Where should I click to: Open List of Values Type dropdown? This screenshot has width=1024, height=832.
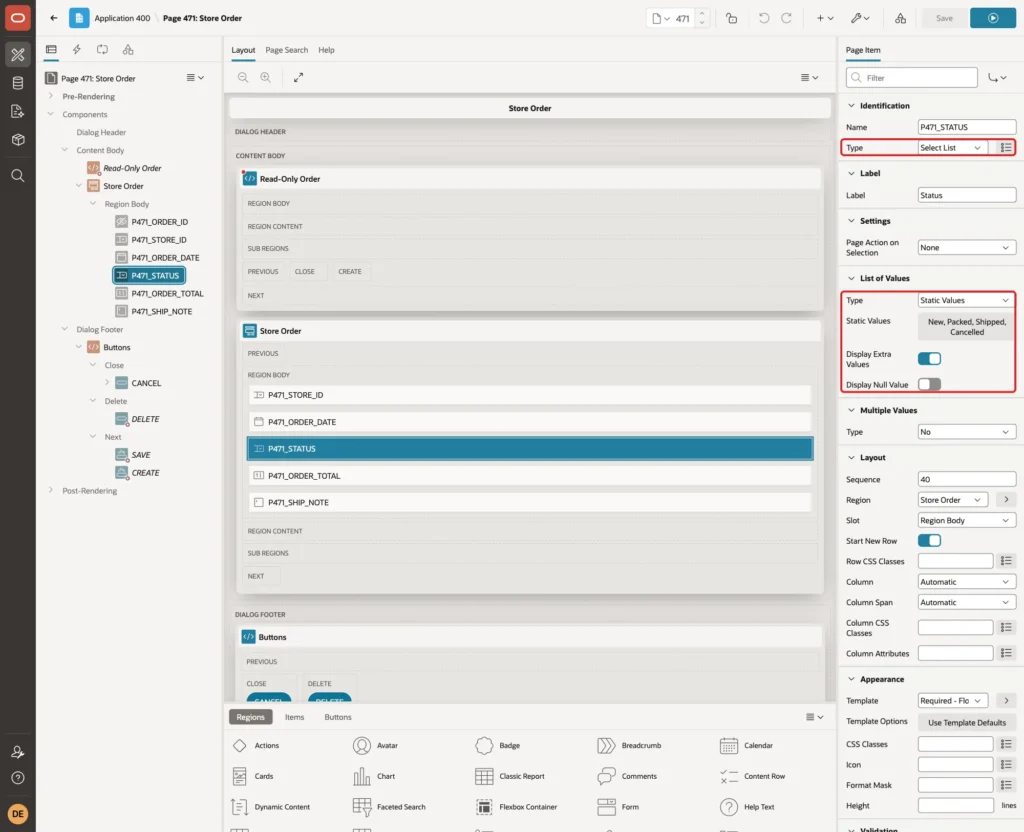coord(967,300)
